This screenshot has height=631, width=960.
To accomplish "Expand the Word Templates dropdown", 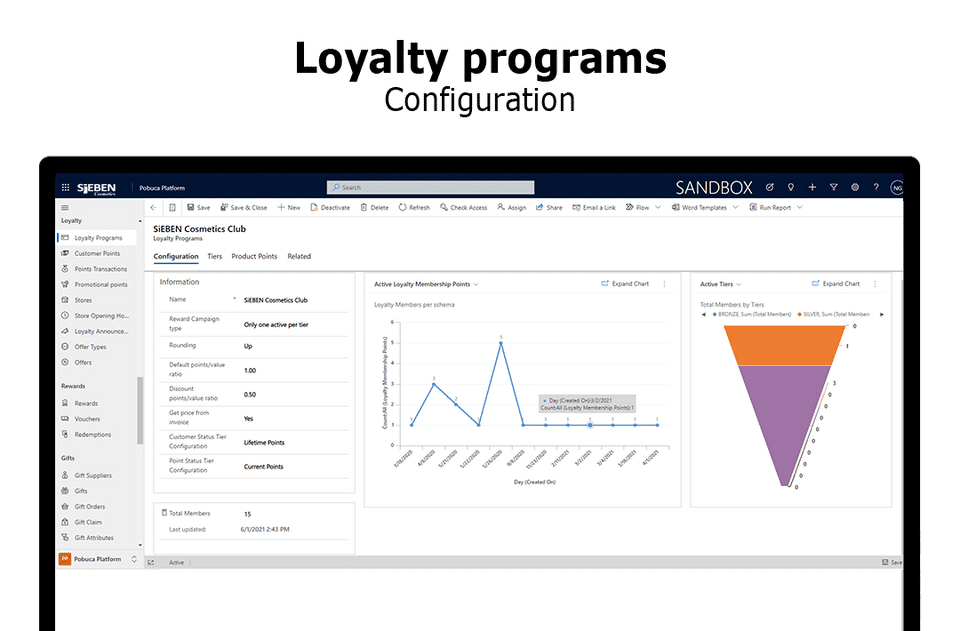I will pyautogui.click(x=735, y=207).
